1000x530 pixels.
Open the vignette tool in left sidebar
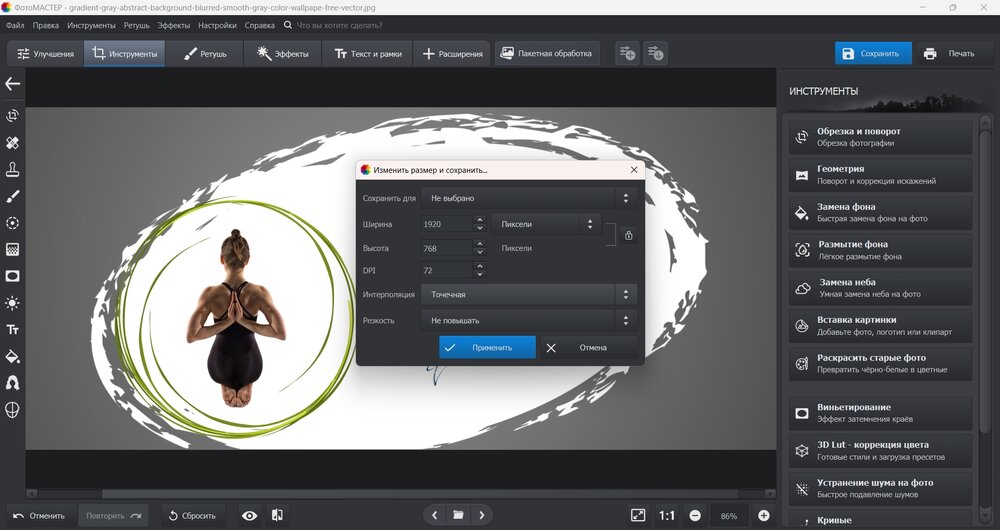click(x=13, y=276)
